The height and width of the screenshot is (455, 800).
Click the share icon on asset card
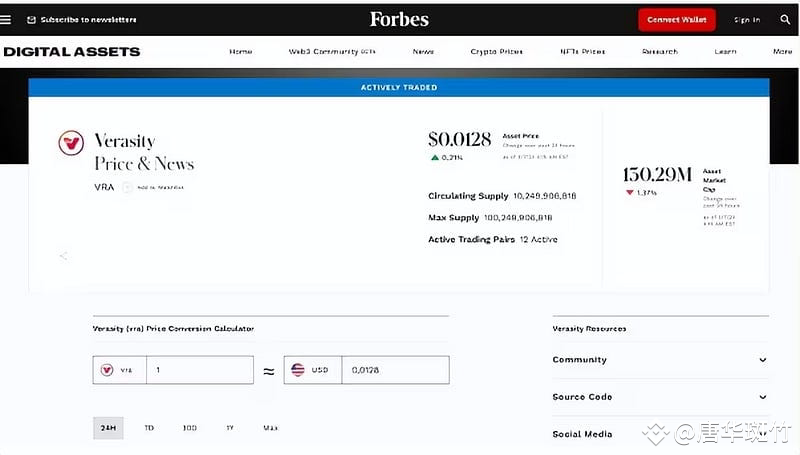pos(63,256)
